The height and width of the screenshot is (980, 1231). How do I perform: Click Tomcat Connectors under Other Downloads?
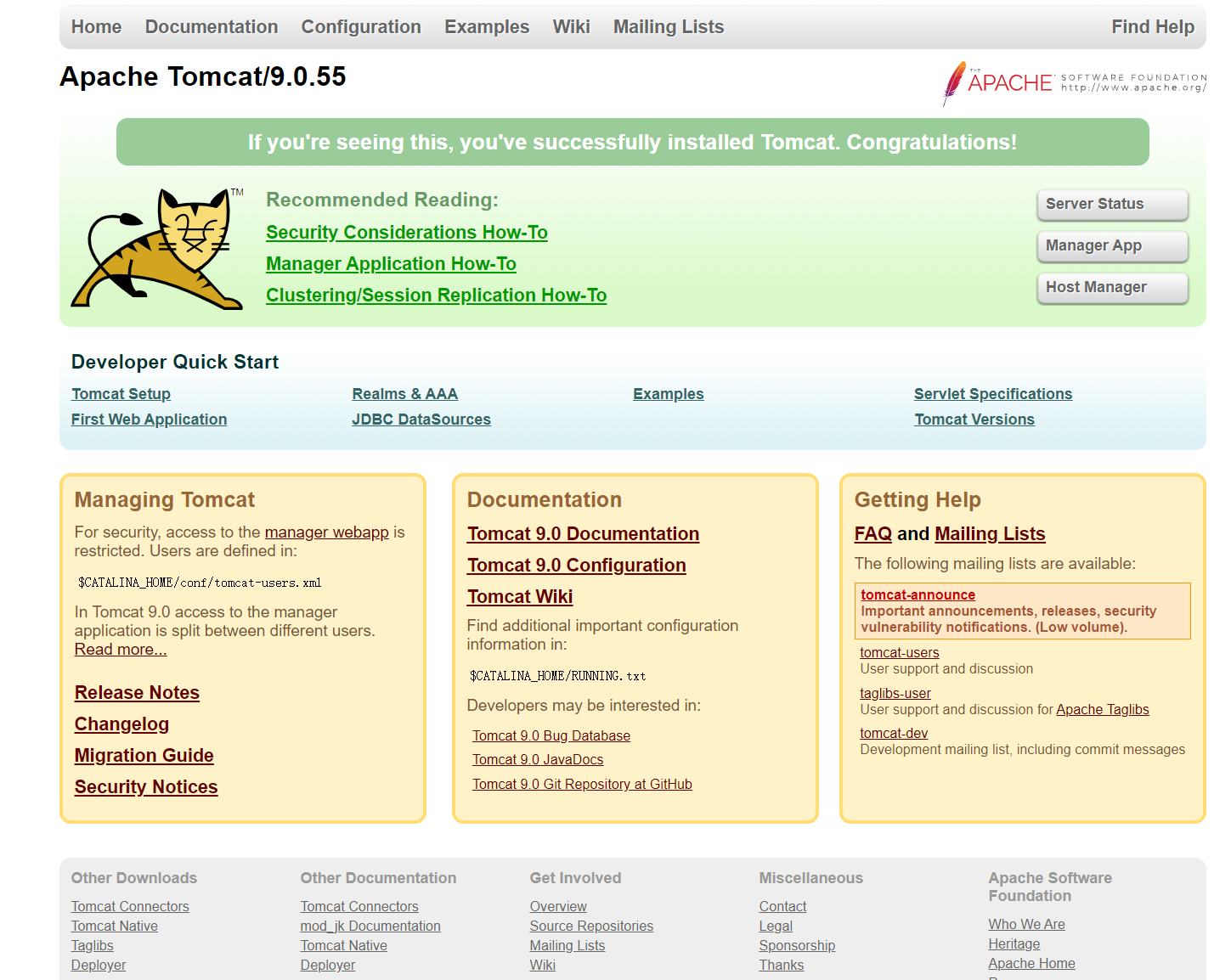click(x=130, y=907)
